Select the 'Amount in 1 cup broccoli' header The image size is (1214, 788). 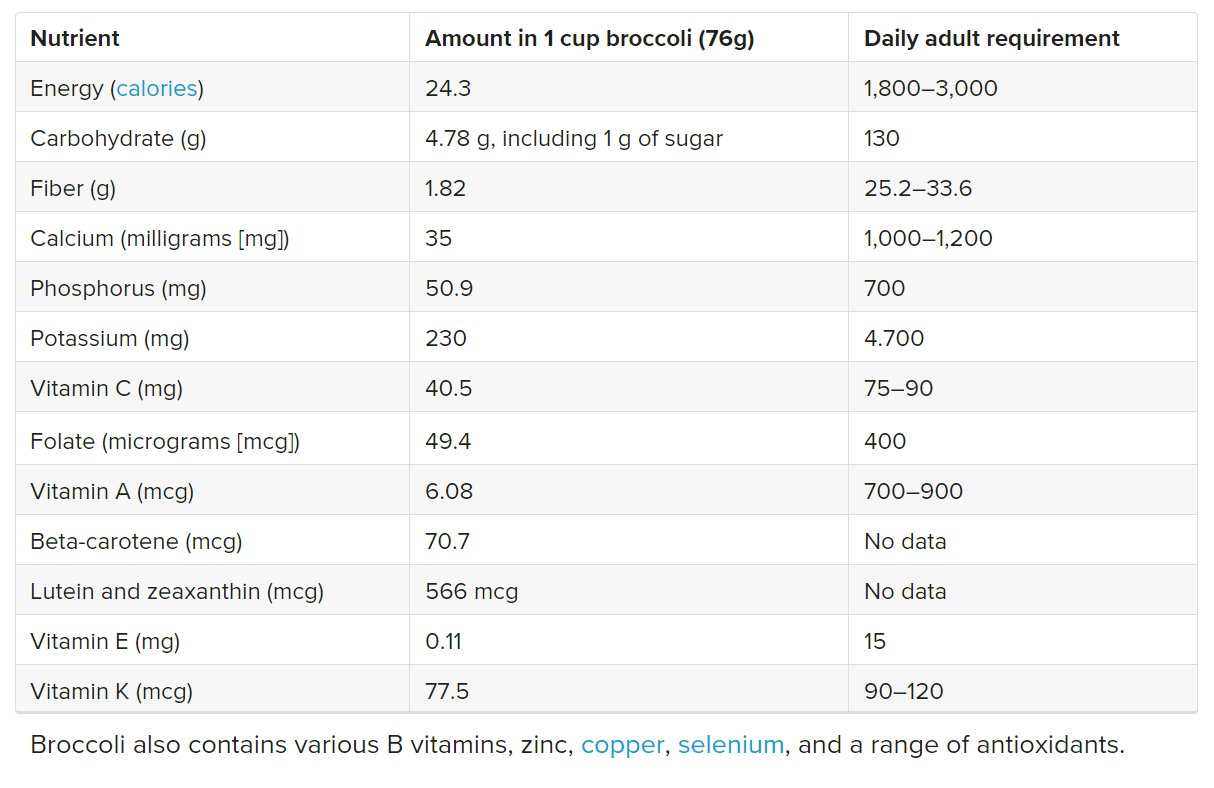(589, 38)
